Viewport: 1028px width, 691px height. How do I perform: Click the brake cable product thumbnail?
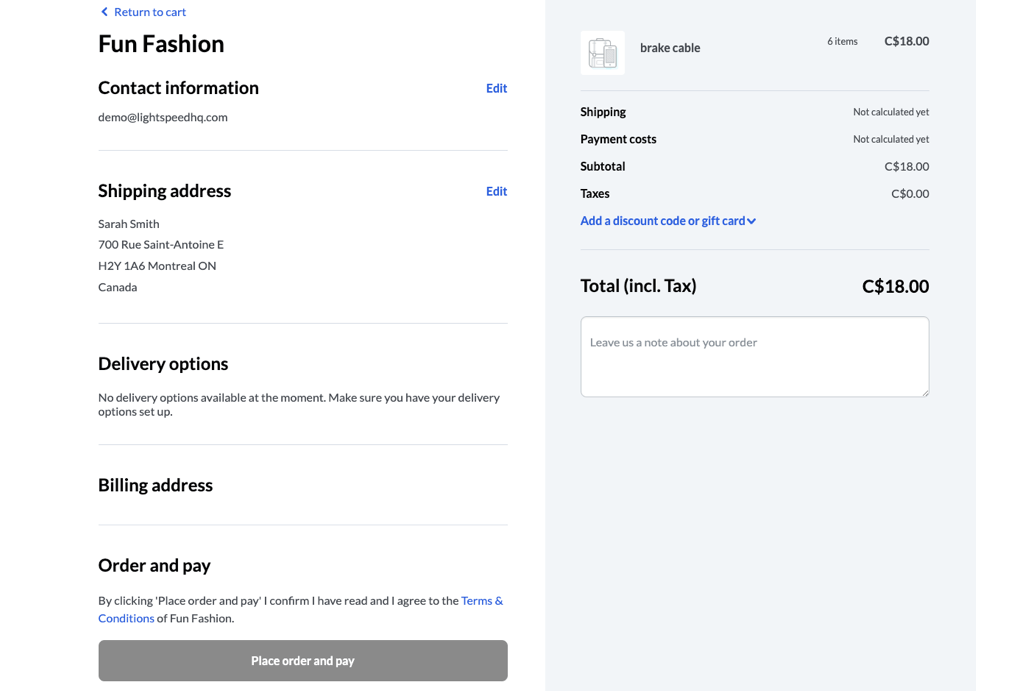click(603, 52)
